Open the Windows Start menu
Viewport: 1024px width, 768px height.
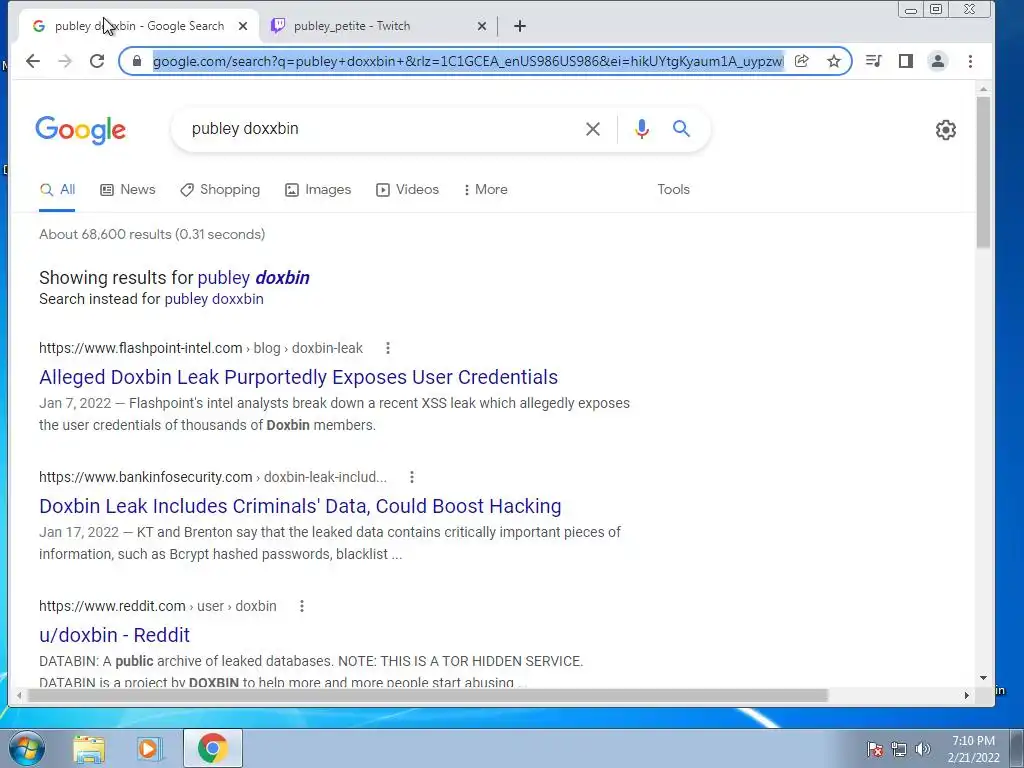tap(26, 748)
